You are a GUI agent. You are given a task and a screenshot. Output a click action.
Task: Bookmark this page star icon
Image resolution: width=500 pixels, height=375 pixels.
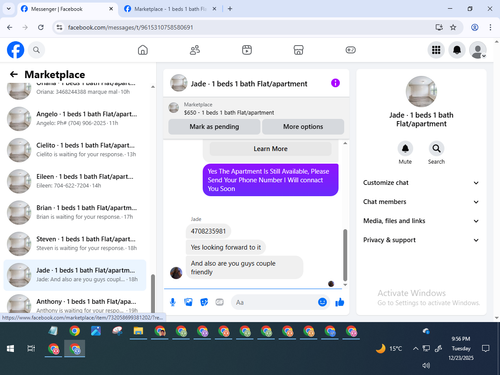point(453,27)
